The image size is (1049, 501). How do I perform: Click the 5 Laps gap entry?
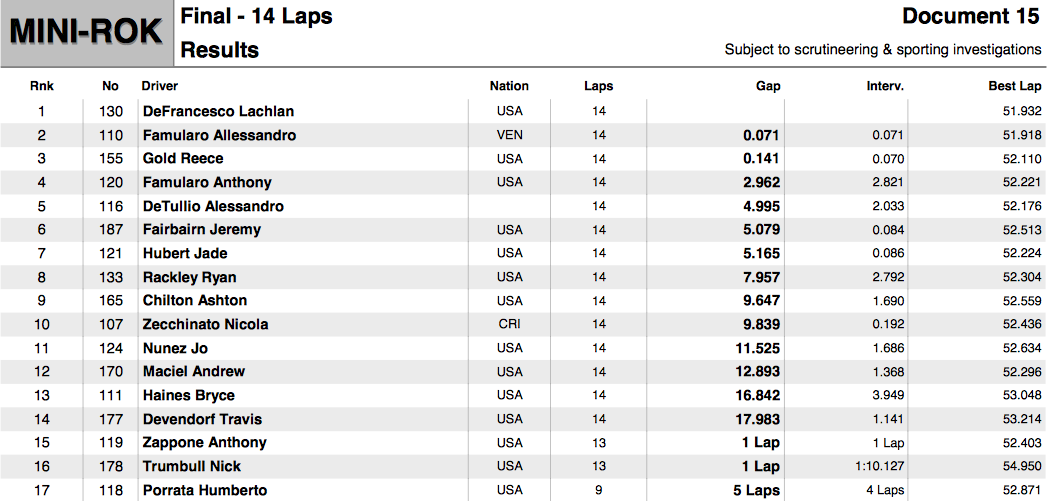757,490
